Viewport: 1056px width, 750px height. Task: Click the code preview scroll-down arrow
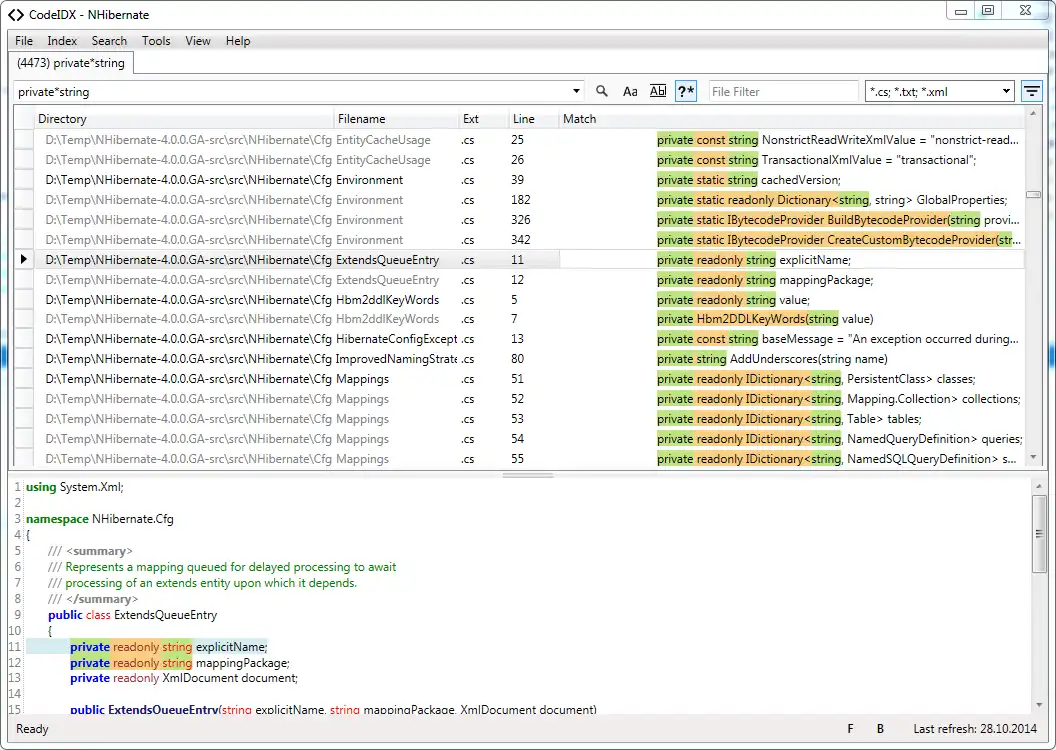tap(1038, 705)
